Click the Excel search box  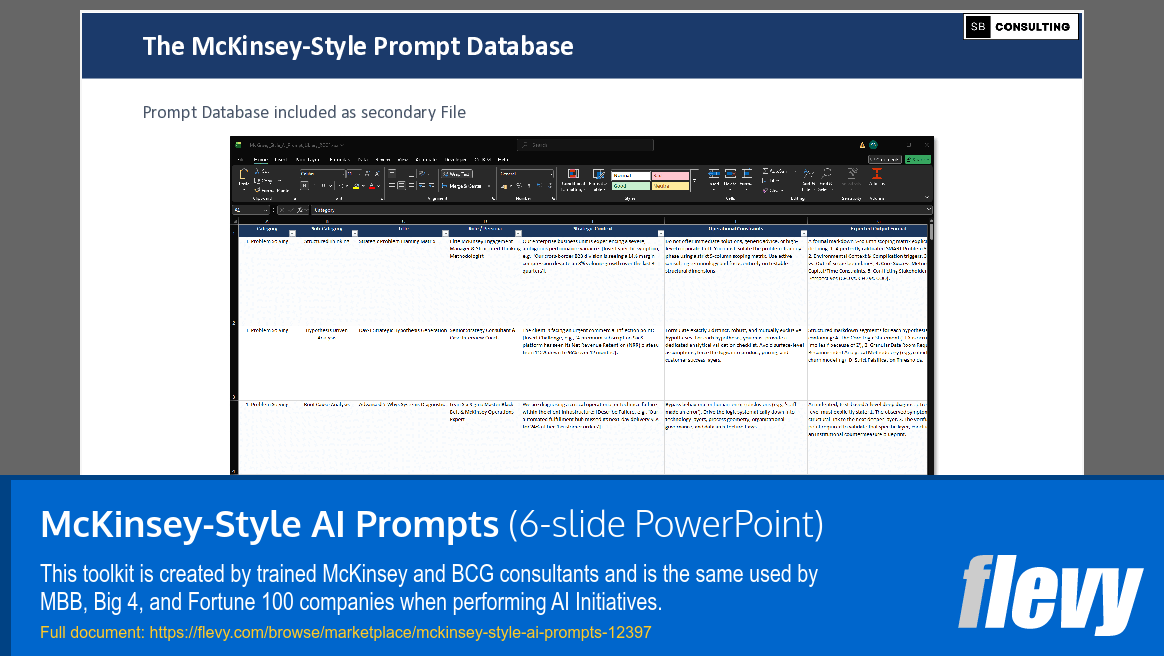(585, 145)
